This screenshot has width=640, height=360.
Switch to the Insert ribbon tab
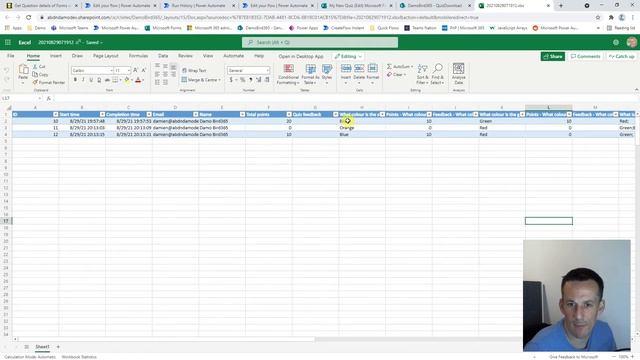click(x=56, y=56)
